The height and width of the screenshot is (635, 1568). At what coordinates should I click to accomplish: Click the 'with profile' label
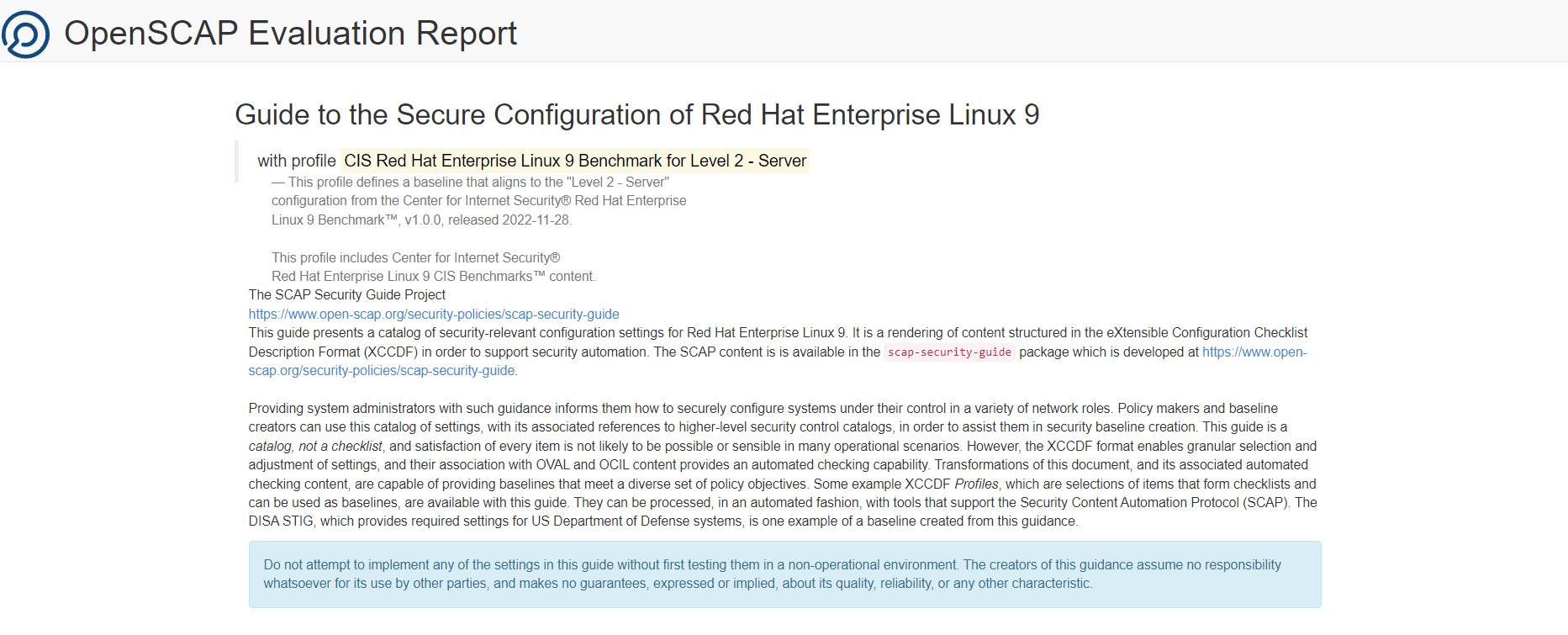(297, 161)
